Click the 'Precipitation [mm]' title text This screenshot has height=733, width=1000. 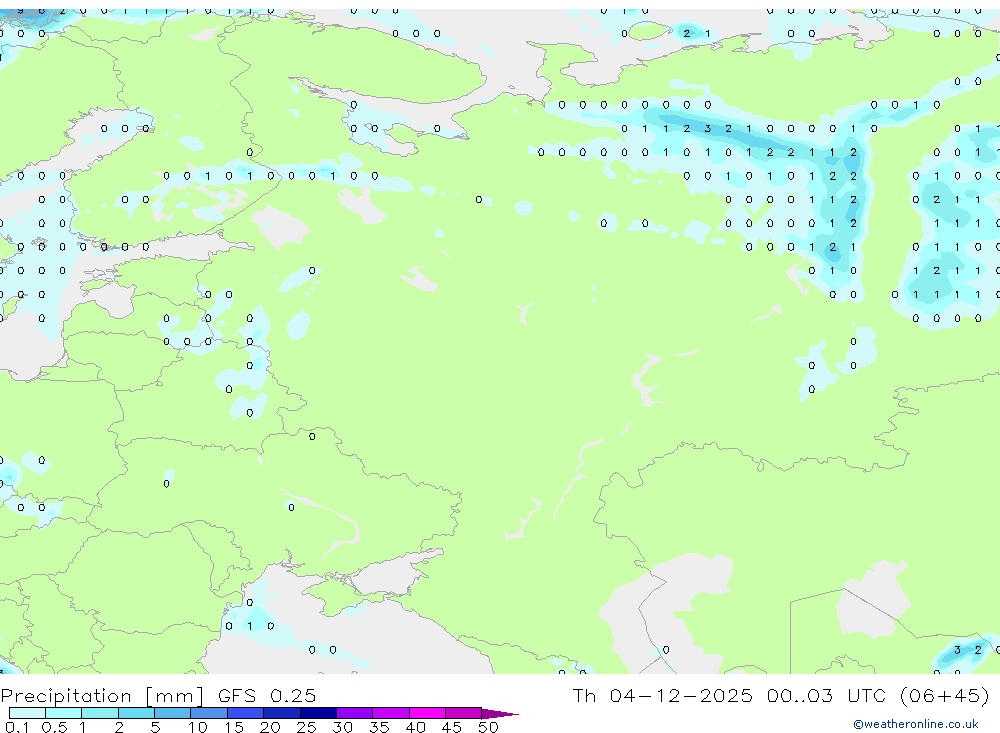[x=102, y=696]
